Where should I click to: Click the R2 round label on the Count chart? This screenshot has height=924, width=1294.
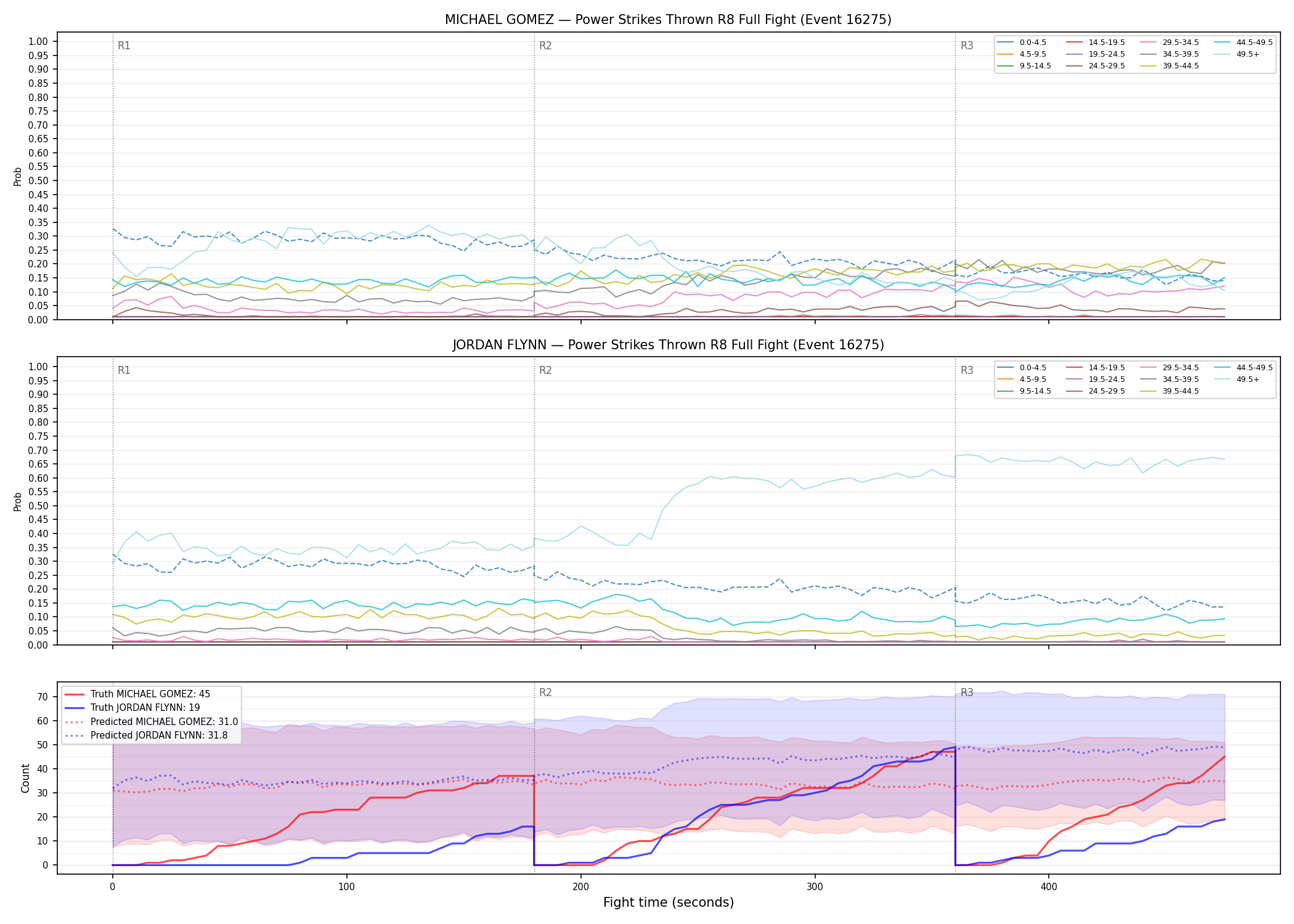tap(545, 692)
